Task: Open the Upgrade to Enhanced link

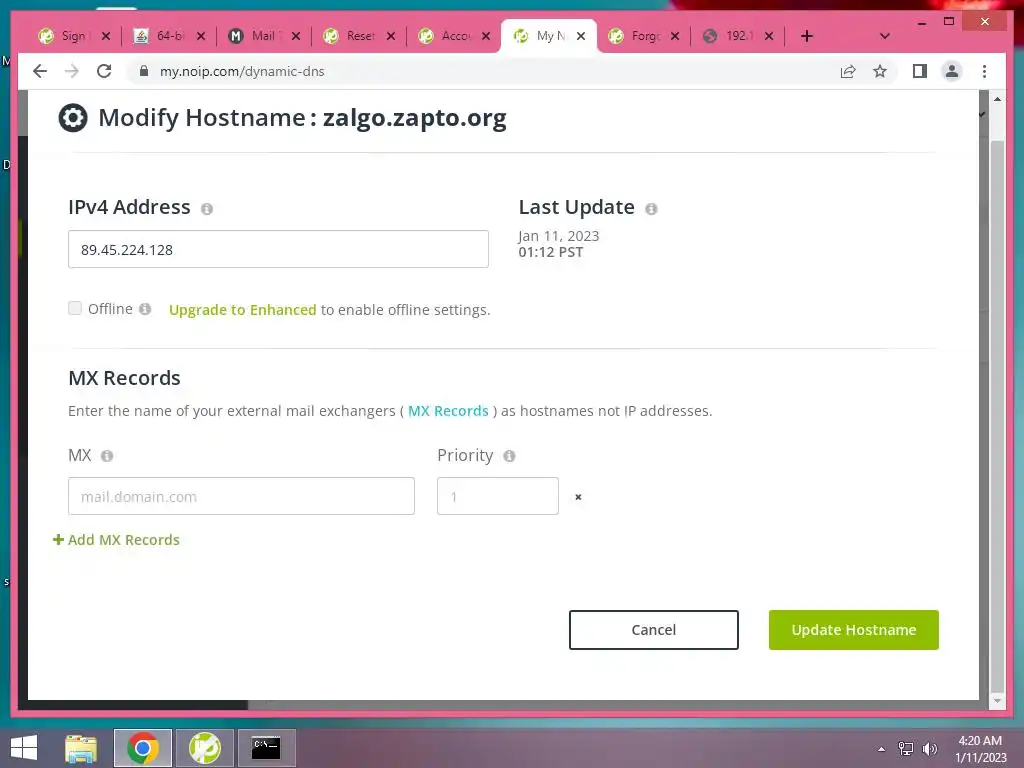Action: pyautogui.click(x=242, y=310)
